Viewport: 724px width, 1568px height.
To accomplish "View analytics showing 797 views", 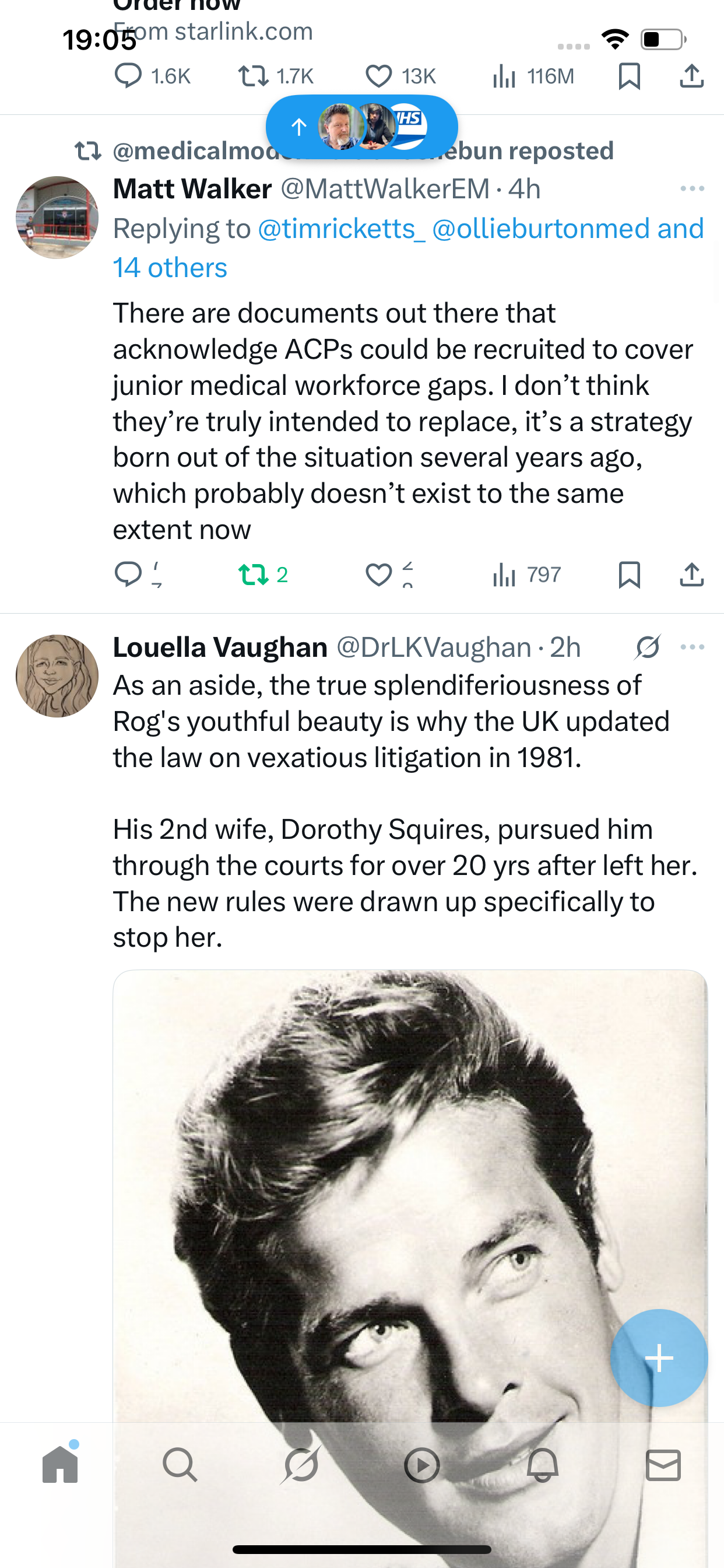I will pyautogui.click(x=527, y=574).
